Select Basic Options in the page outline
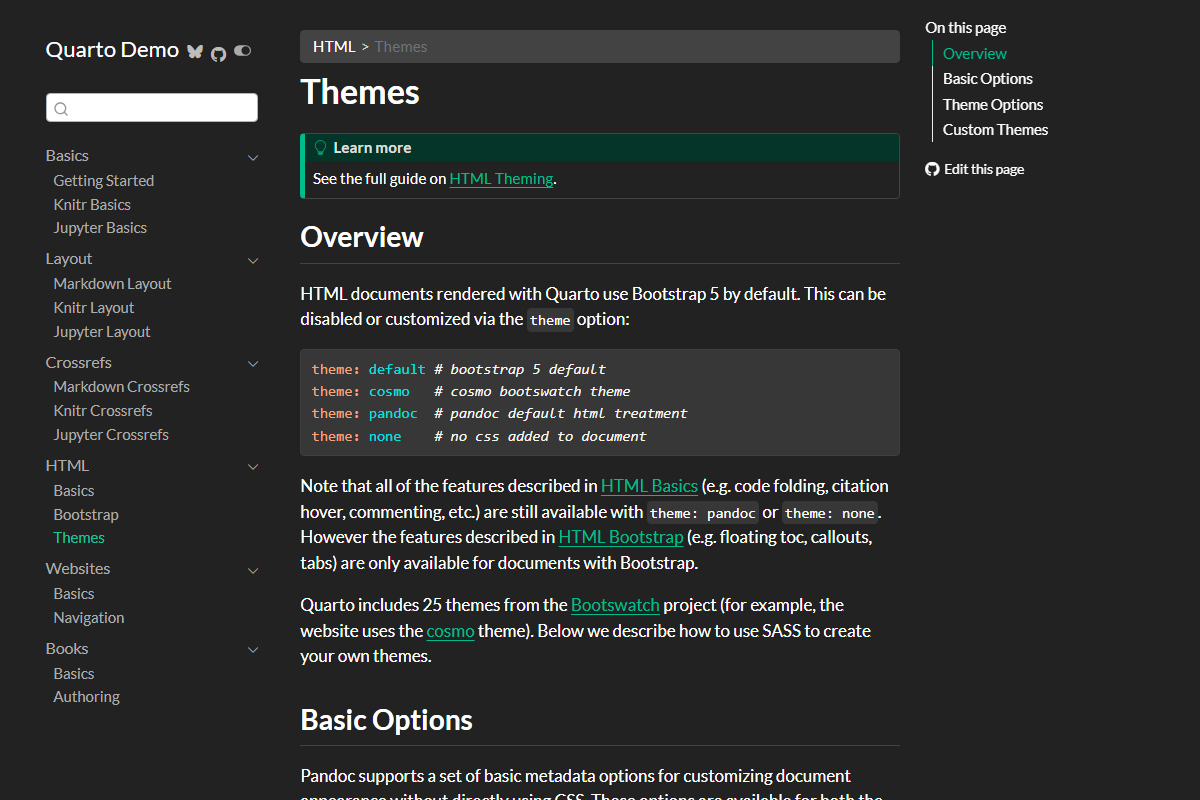 pyautogui.click(x=988, y=78)
